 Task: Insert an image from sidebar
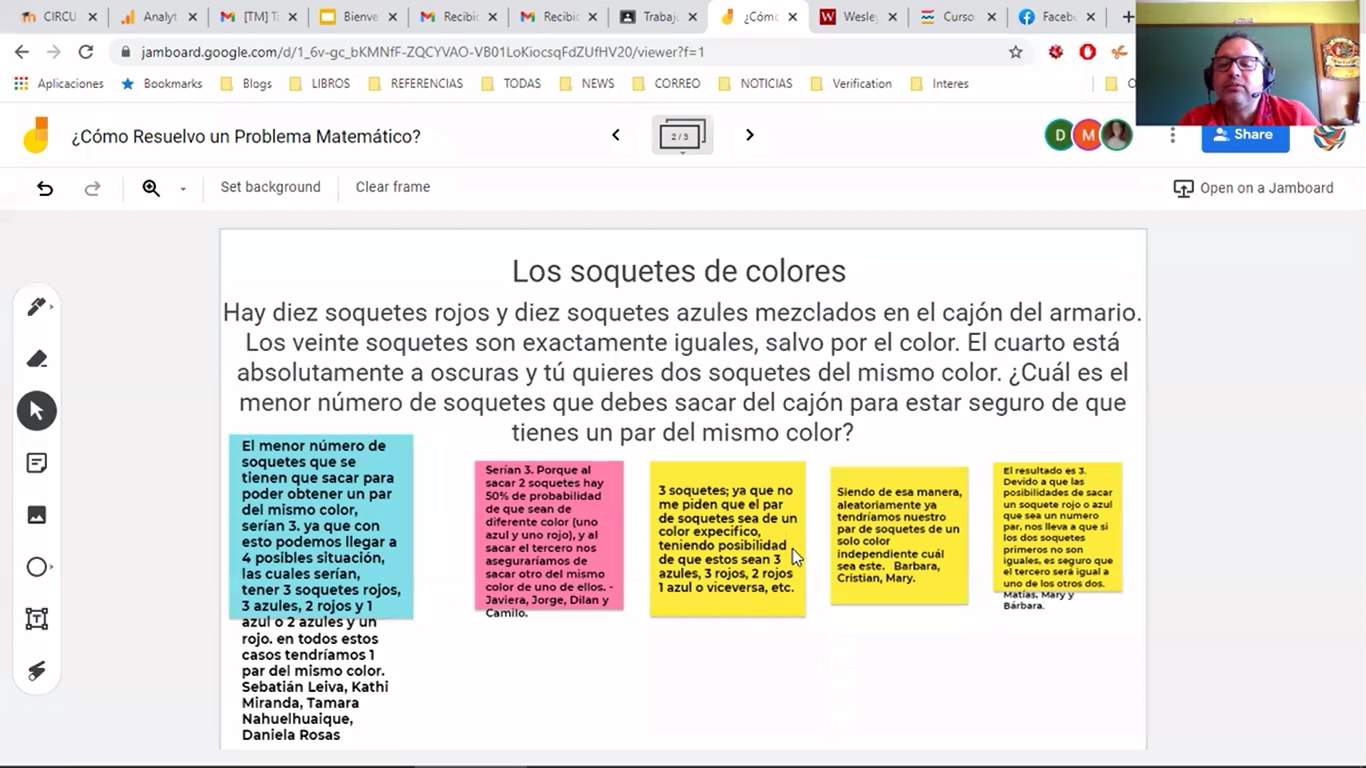pyautogui.click(x=37, y=515)
